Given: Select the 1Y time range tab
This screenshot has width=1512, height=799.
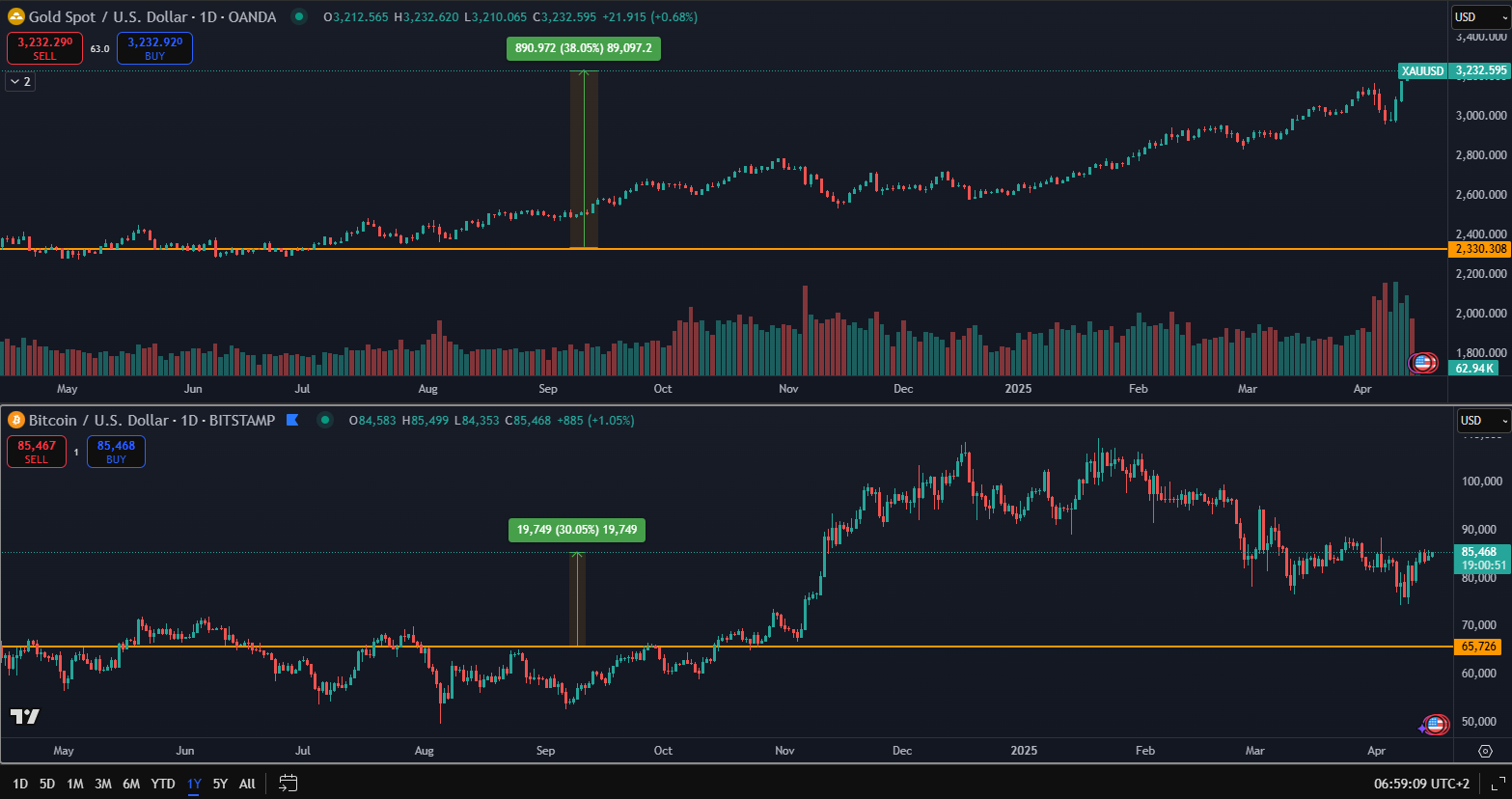Looking at the screenshot, I should pos(194,784).
